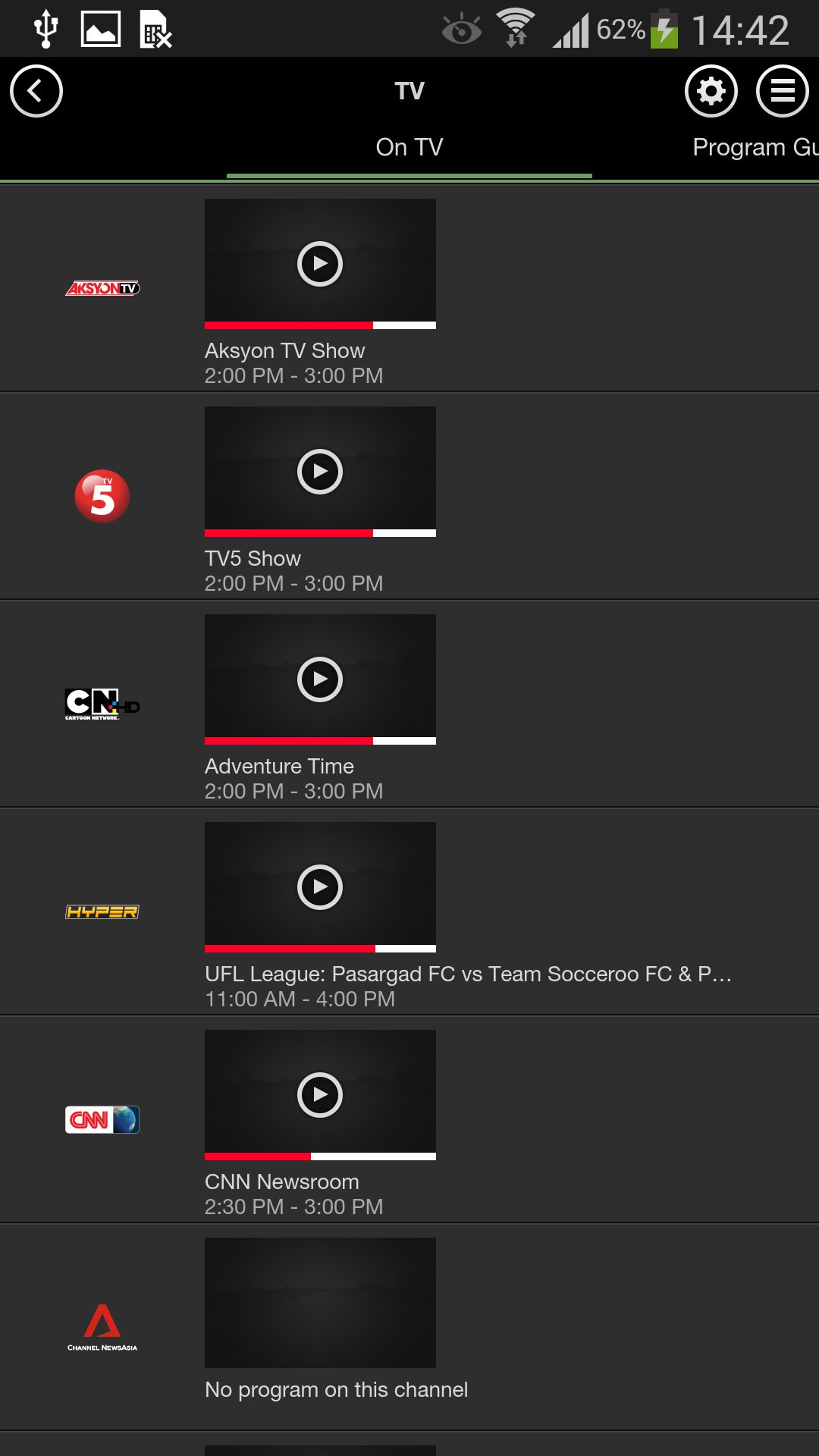Select the Hyper channel logo

coord(101,912)
